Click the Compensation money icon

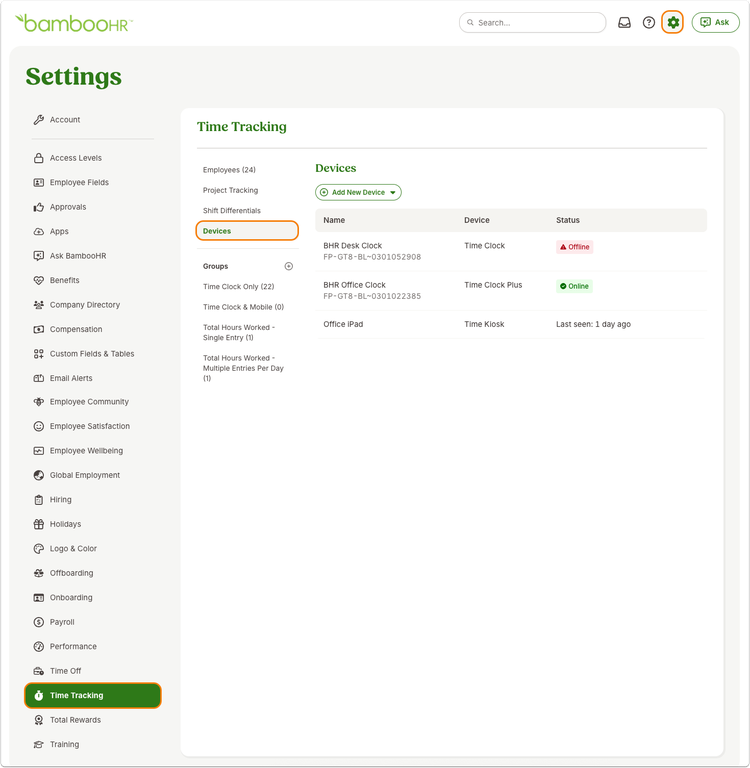pyautogui.click(x=39, y=329)
